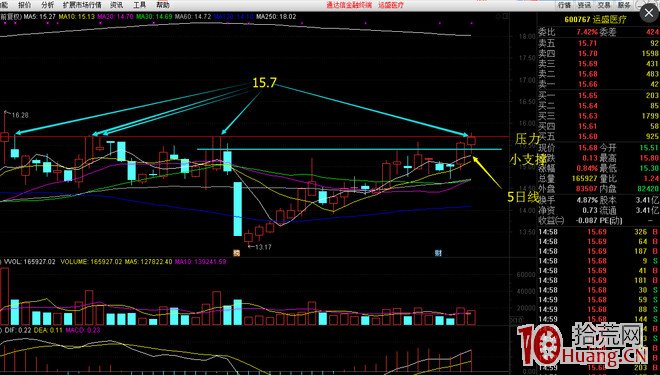
Task: Click the 14:58 trade row with volume 326
Action: (x=599, y=231)
